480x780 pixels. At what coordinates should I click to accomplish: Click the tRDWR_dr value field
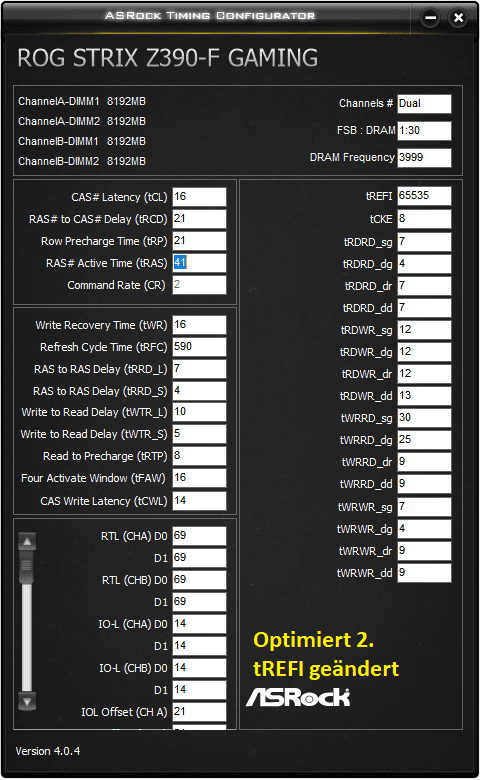coord(424,374)
